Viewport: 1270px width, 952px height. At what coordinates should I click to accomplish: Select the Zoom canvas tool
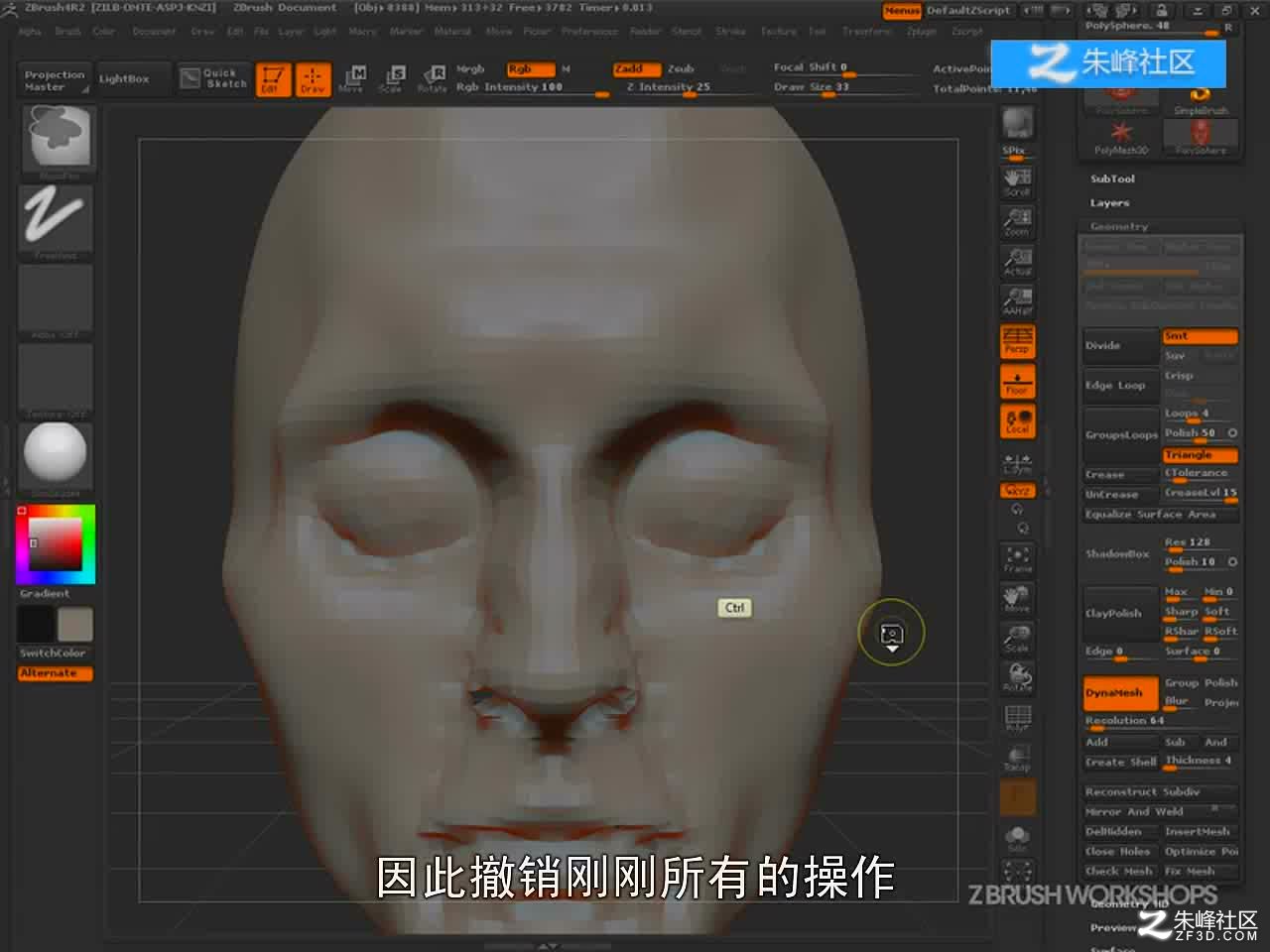1017,220
